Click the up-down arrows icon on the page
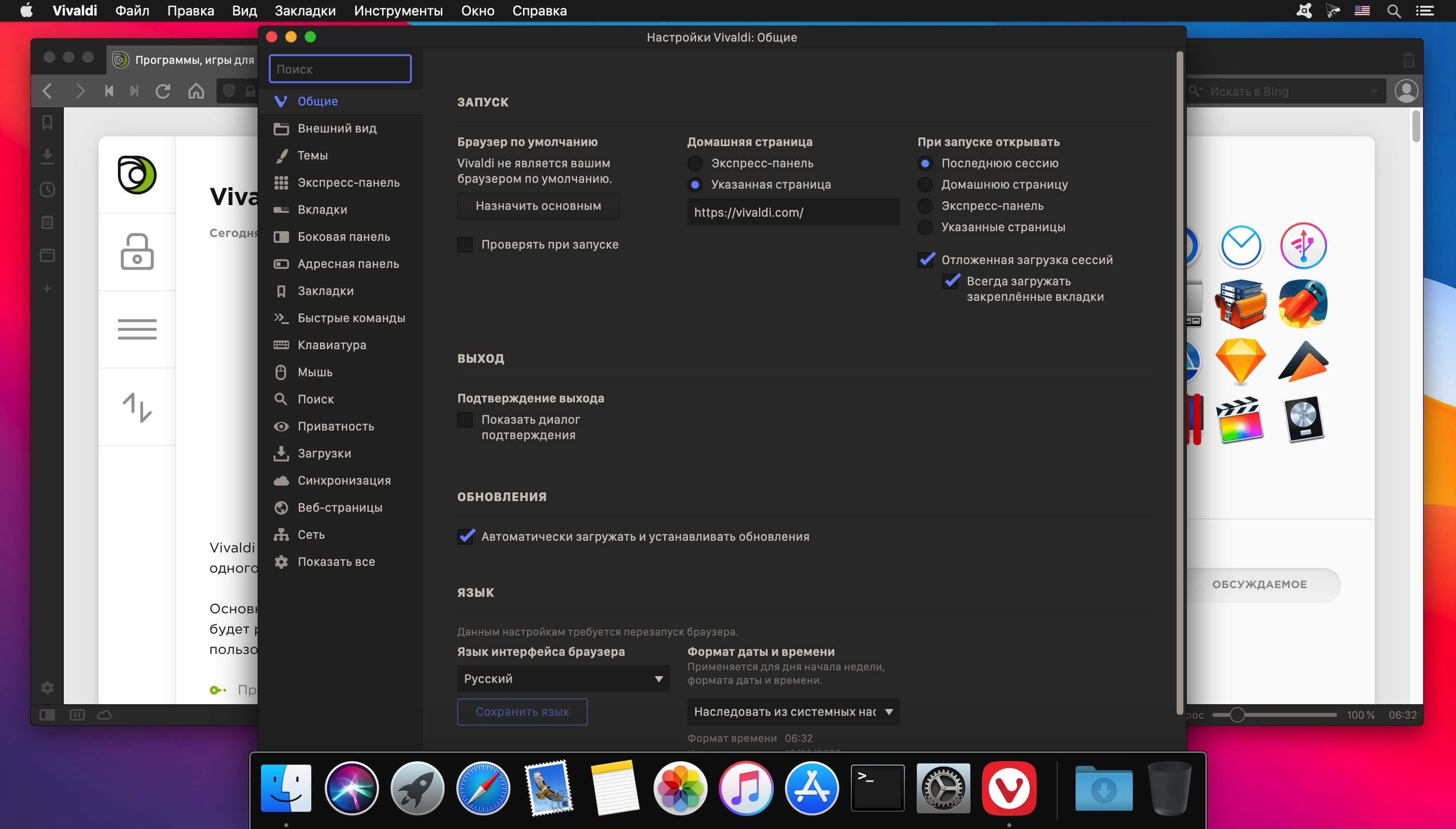 [x=136, y=407]
